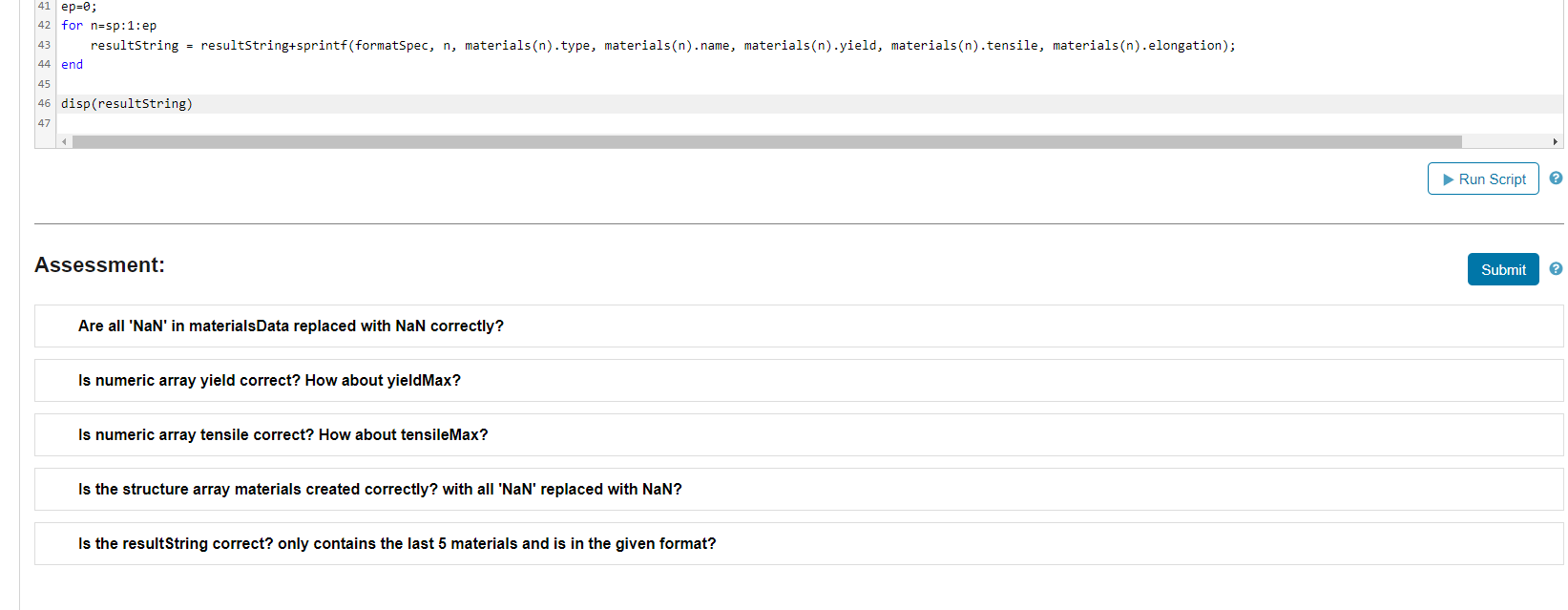The image size is (1568, 610).
Task: Click the Assessment heading
Action: click(99, 265)
